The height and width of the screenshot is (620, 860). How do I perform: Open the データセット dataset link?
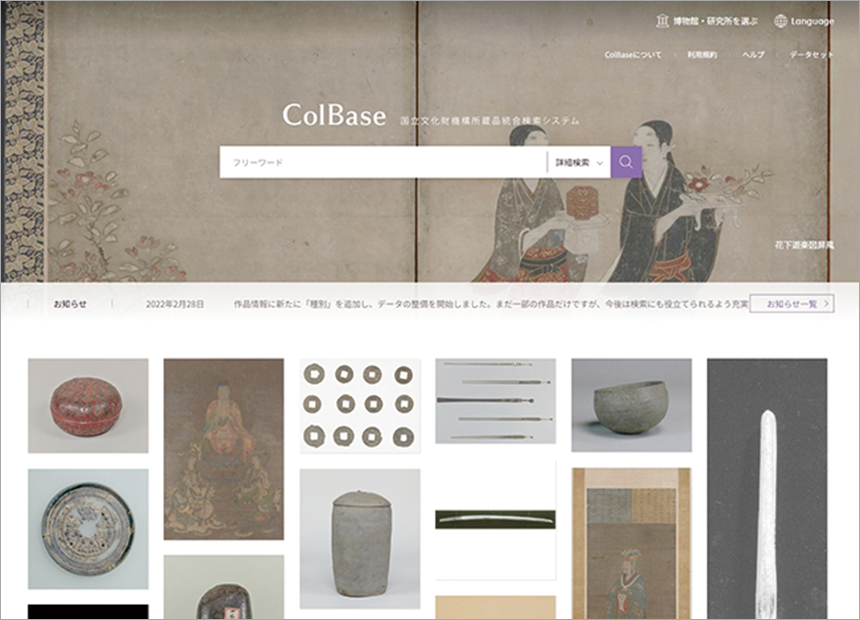(x=811, y=55)
